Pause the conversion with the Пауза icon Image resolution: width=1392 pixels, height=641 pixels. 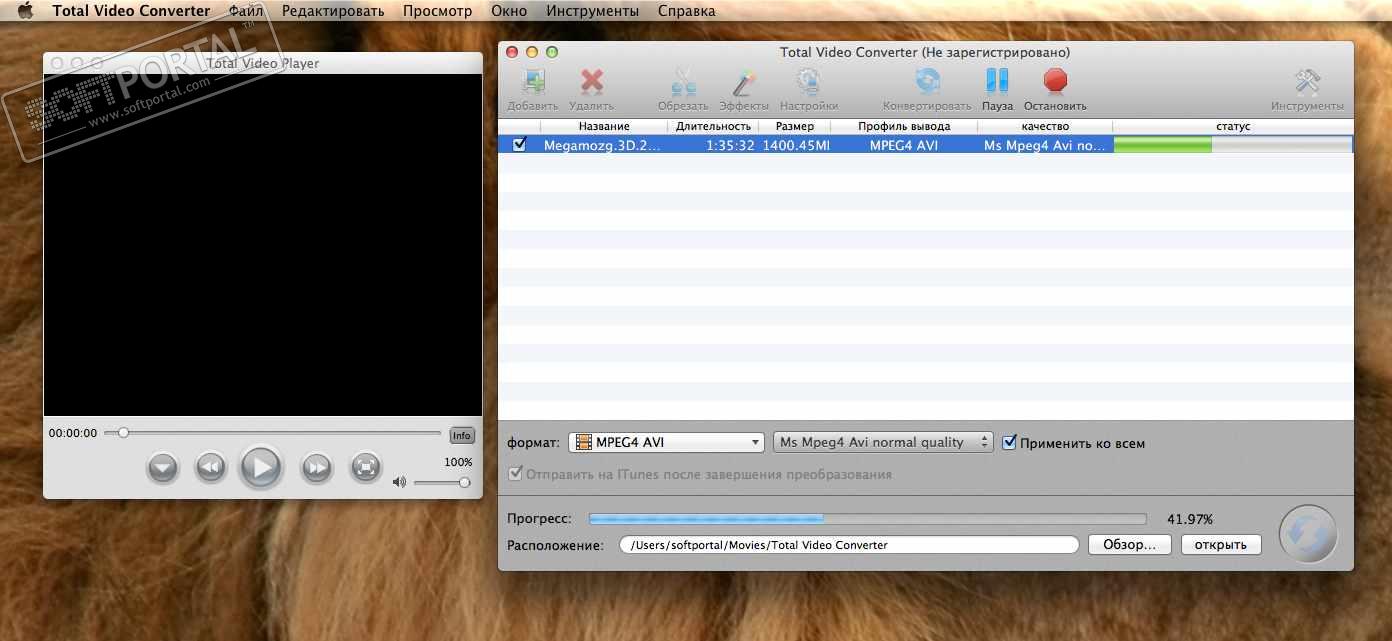[x=997, y=81]
